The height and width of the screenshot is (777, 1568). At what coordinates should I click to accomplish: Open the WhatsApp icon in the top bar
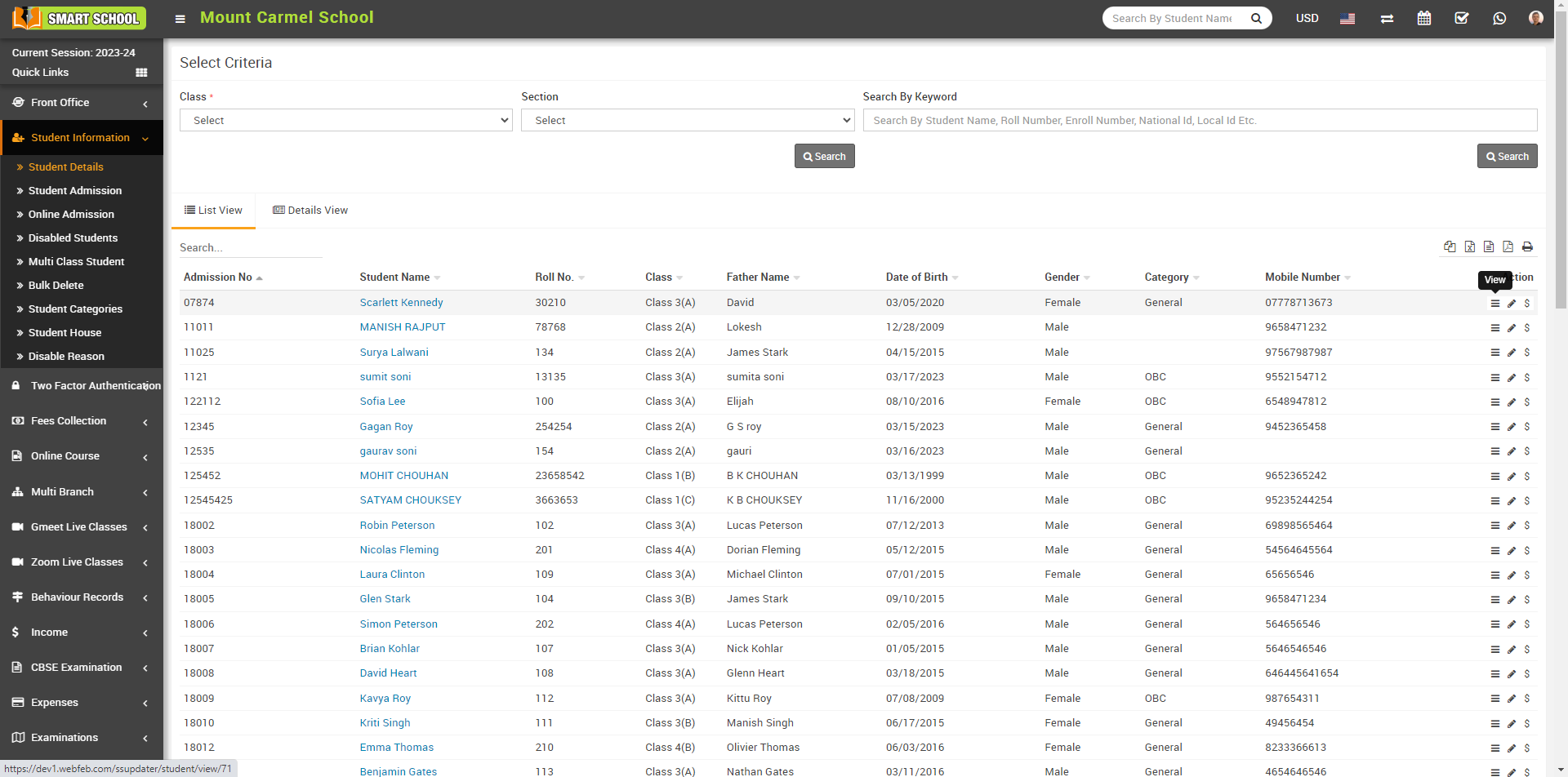click(x=1499, y=18)
